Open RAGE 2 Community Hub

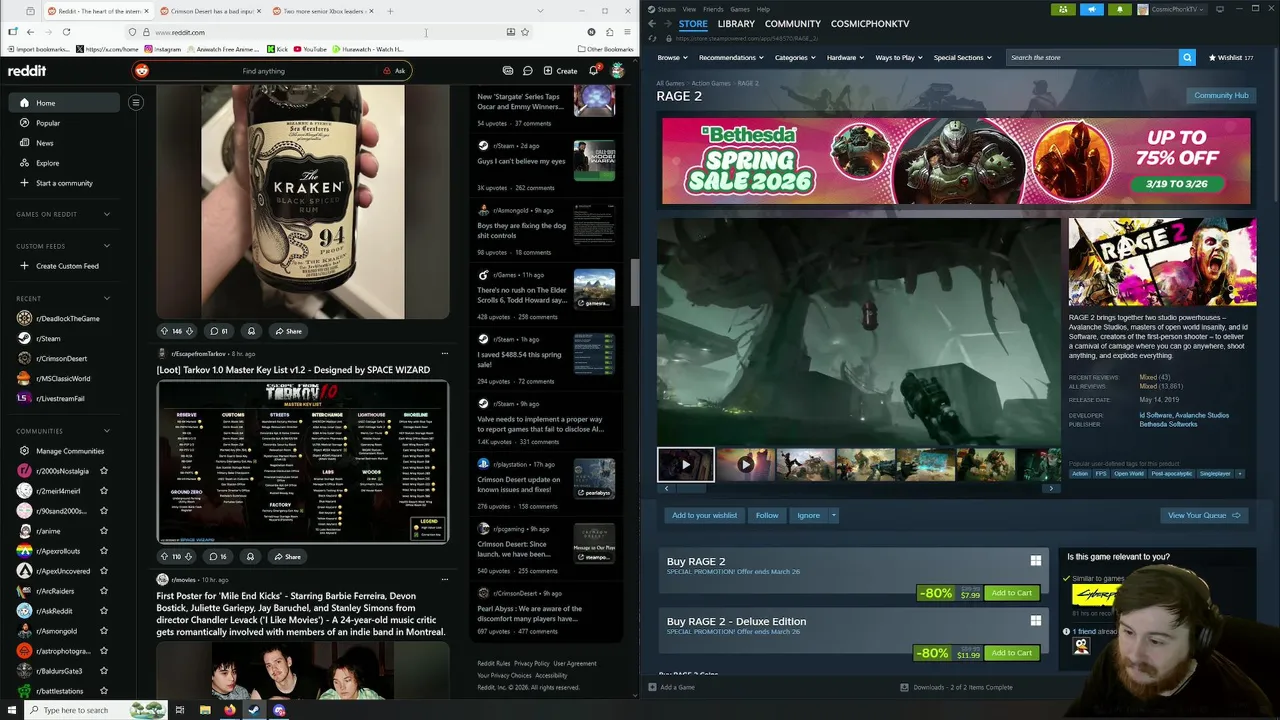tap(1221, 95)
